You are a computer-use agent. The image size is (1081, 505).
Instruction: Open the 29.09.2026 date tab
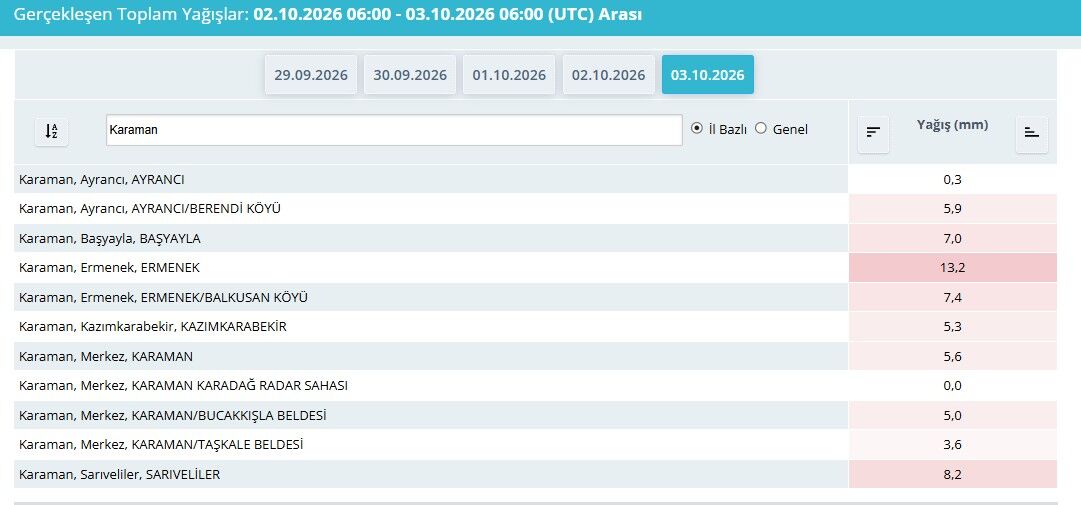[x=311, y=74]
